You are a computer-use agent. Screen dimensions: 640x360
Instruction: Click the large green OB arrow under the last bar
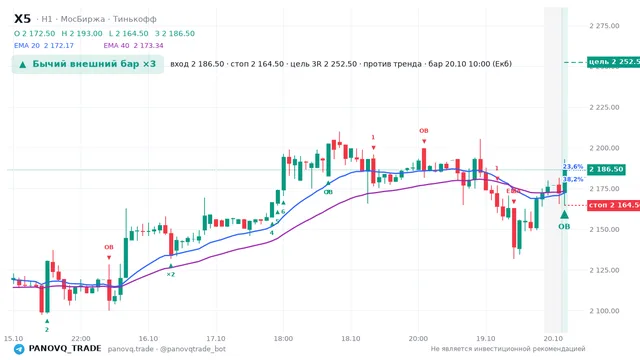[564, 214]
